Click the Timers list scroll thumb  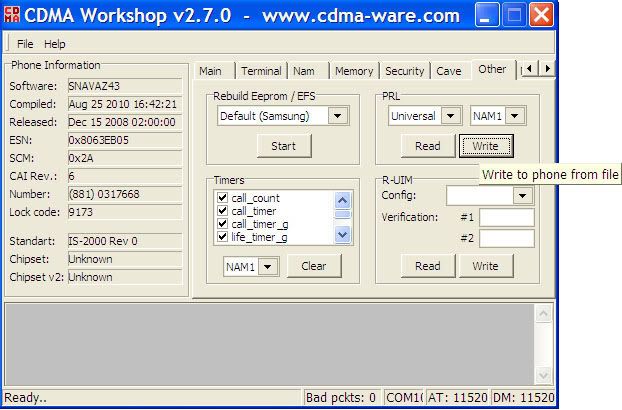(342, 215)
